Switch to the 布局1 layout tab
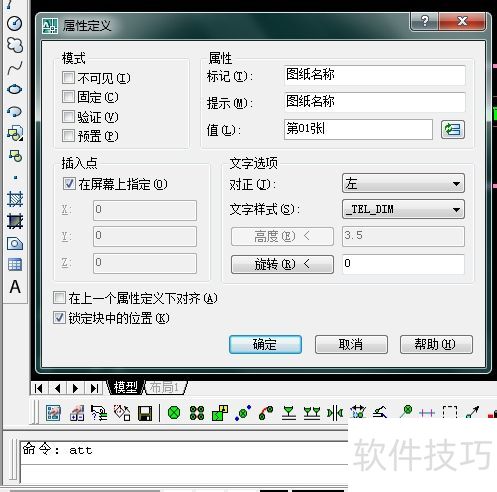Image resolution: width=497 pixels, height=492 pixels. [165, 387]
